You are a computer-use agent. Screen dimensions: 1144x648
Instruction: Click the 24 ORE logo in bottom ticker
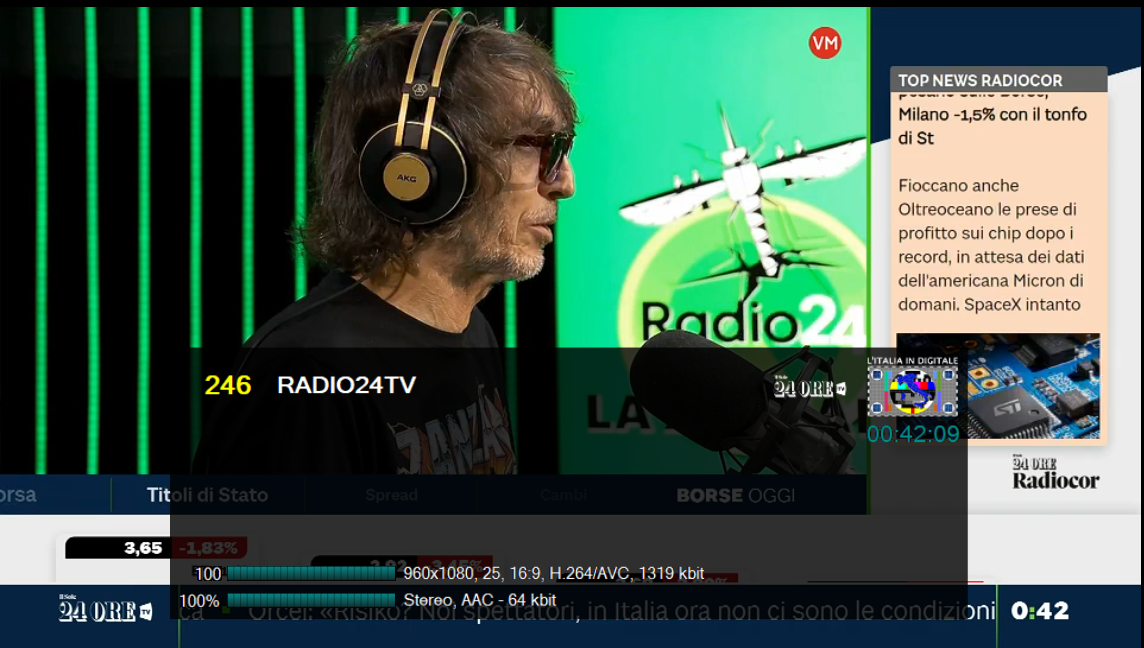[106, 609]
